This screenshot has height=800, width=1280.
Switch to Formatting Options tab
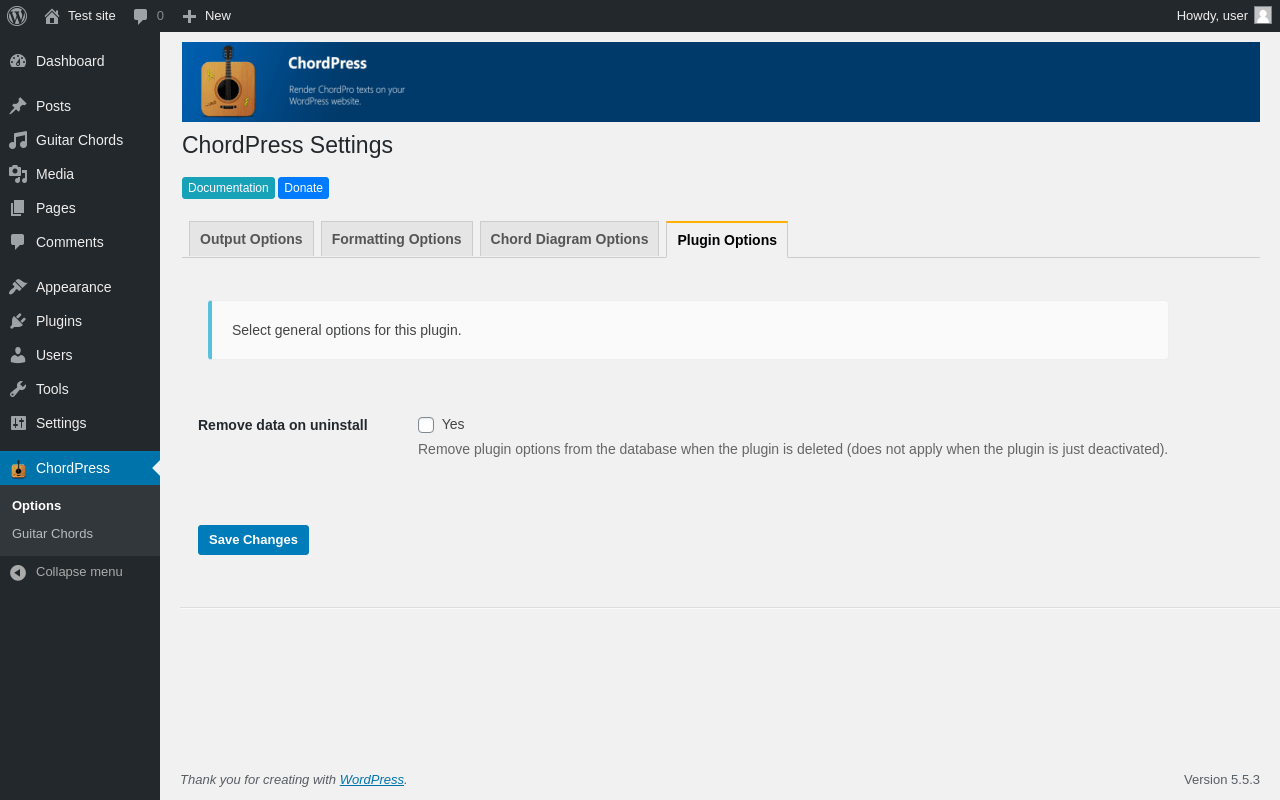coord(397,239)
